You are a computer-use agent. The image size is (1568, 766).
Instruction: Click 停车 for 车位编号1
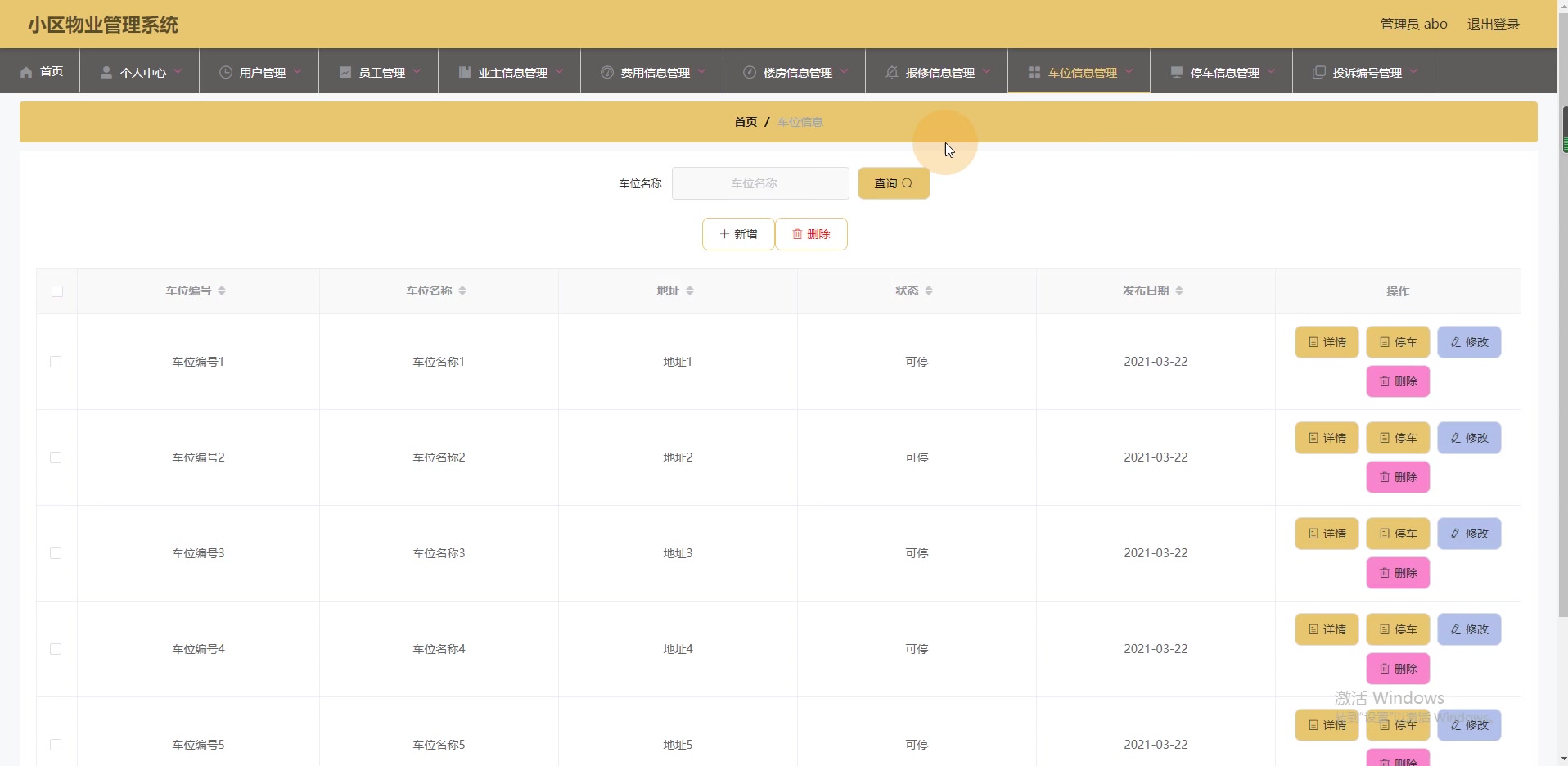point(1398,342)
